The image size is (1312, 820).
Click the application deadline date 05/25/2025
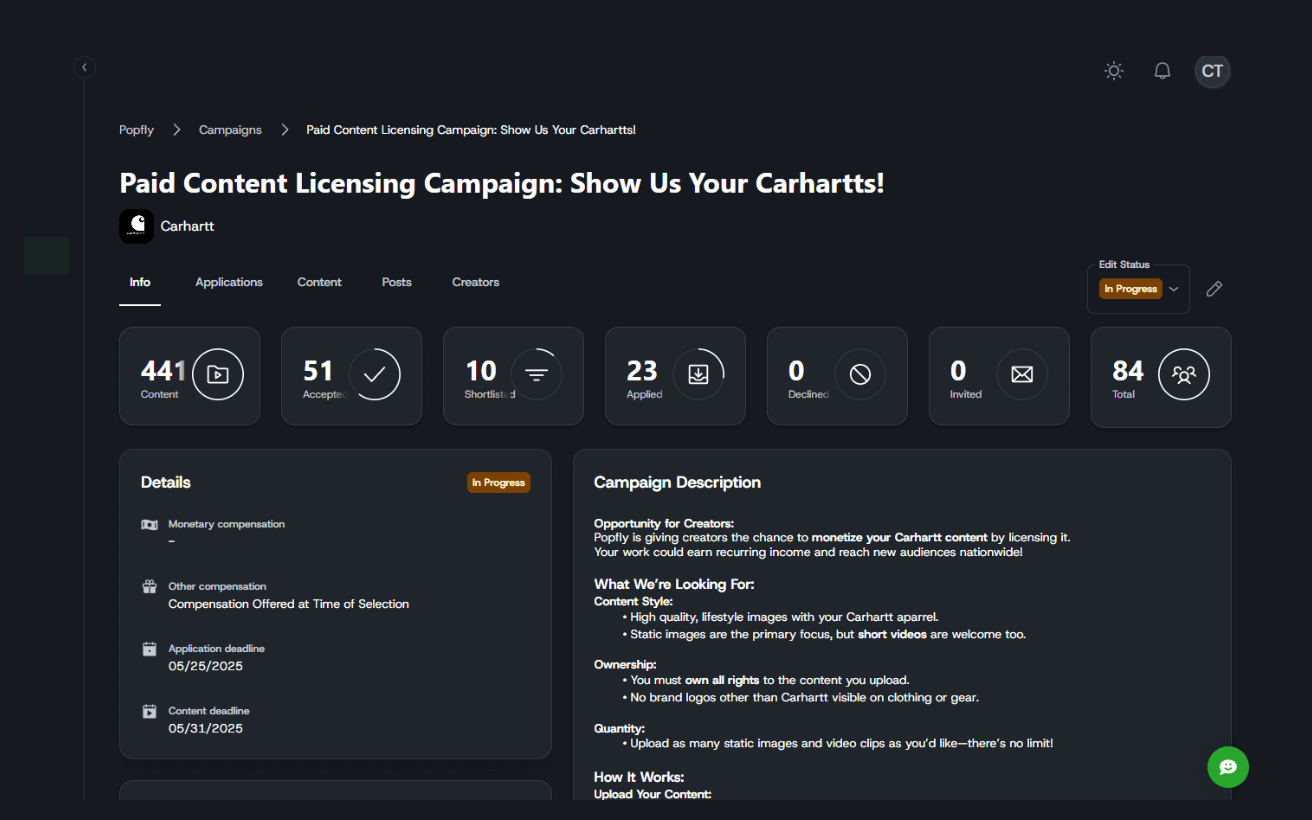[205, 666]
